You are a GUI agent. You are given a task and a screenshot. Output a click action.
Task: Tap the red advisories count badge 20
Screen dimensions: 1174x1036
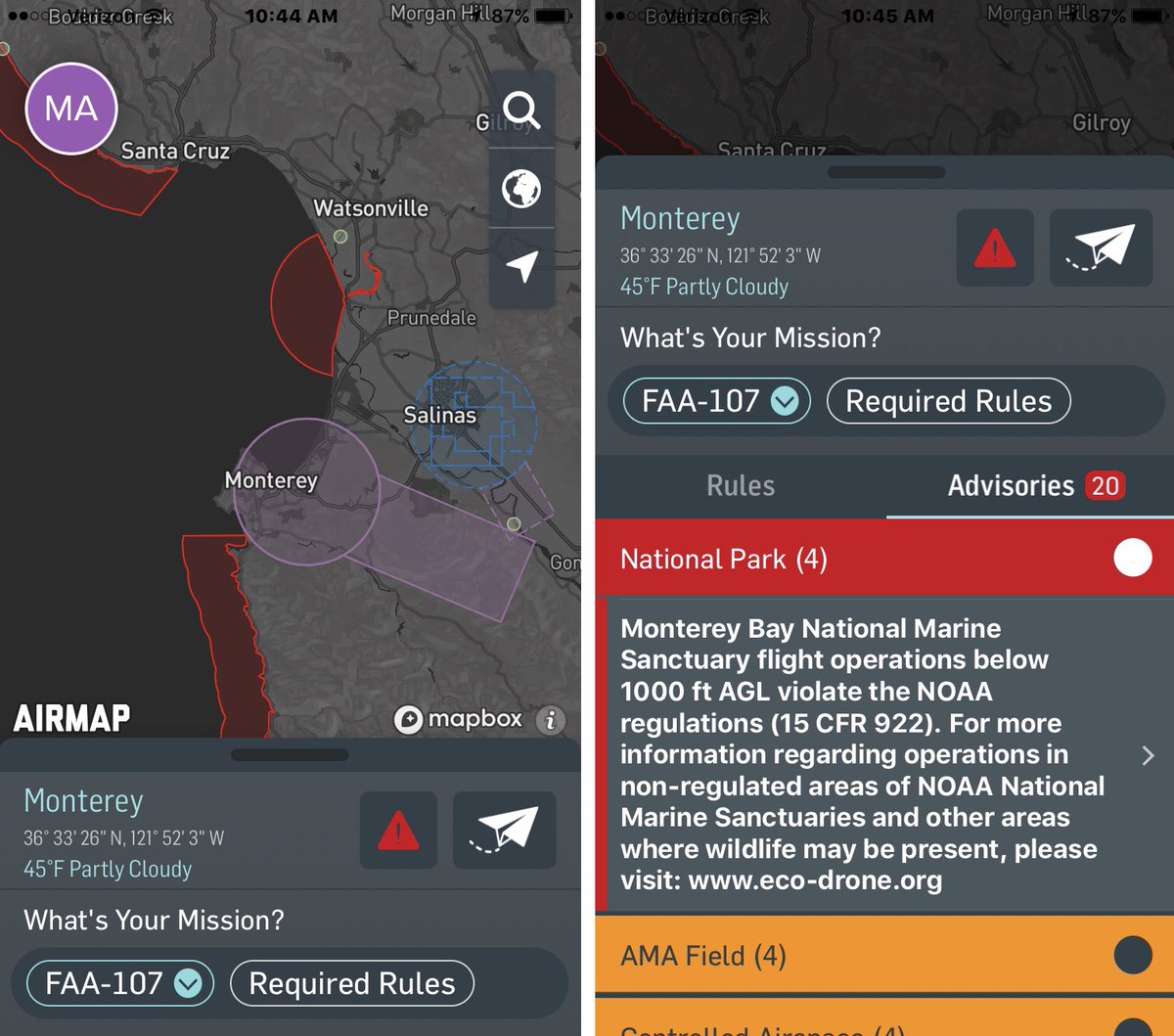click(x=1105, y=485)
